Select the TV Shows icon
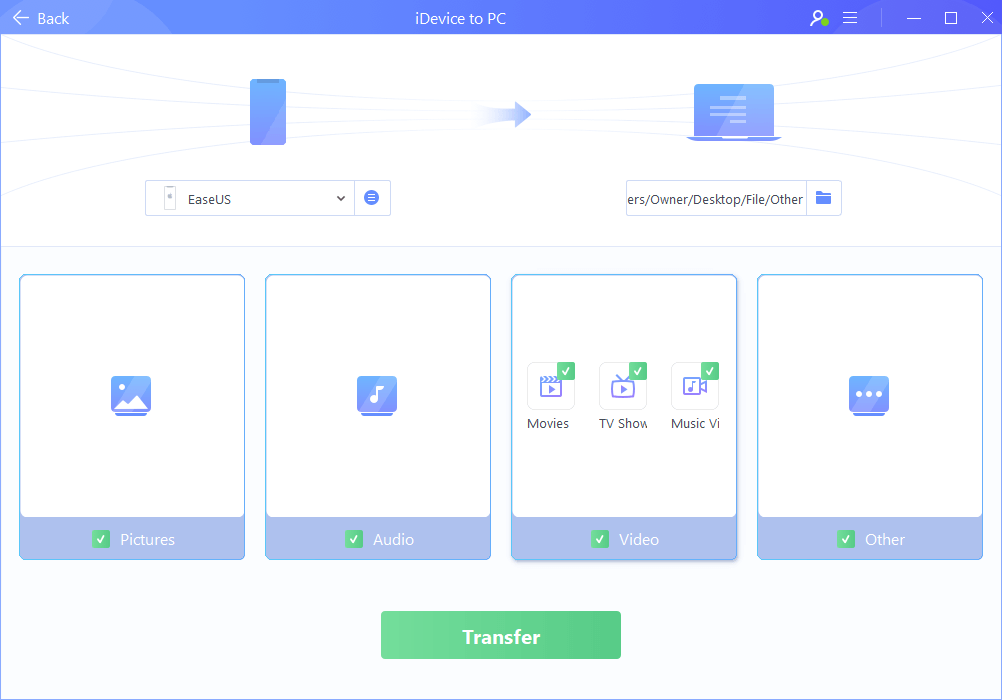This screenshot has height=700, width=1002. click(x=623, y=386)
